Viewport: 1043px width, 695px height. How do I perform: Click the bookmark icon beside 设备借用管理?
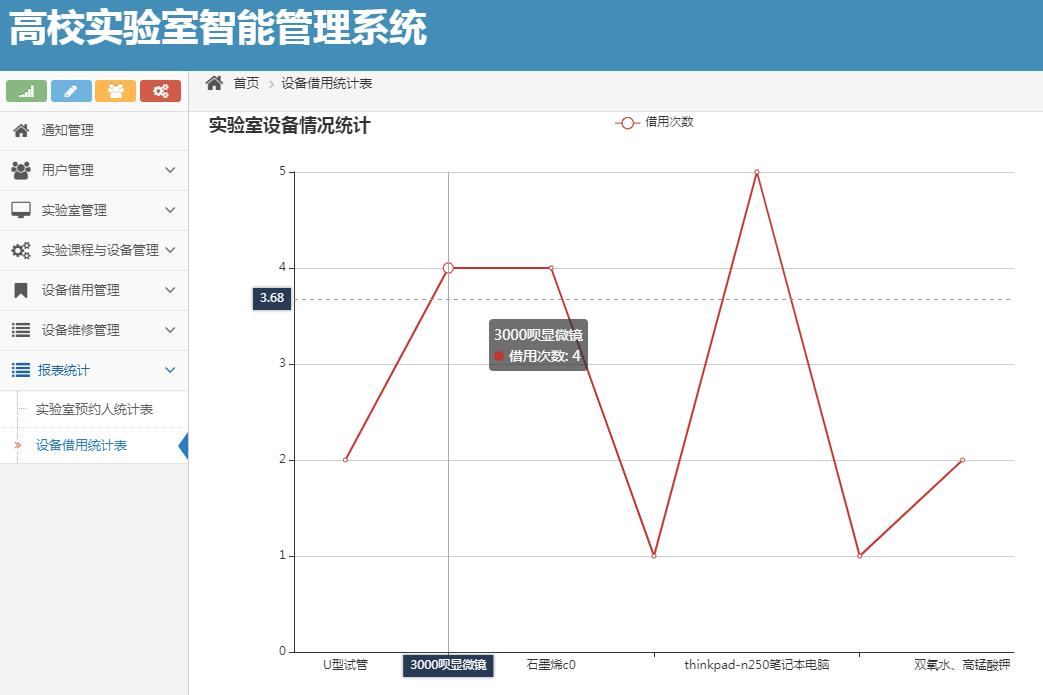click(21, 290)
